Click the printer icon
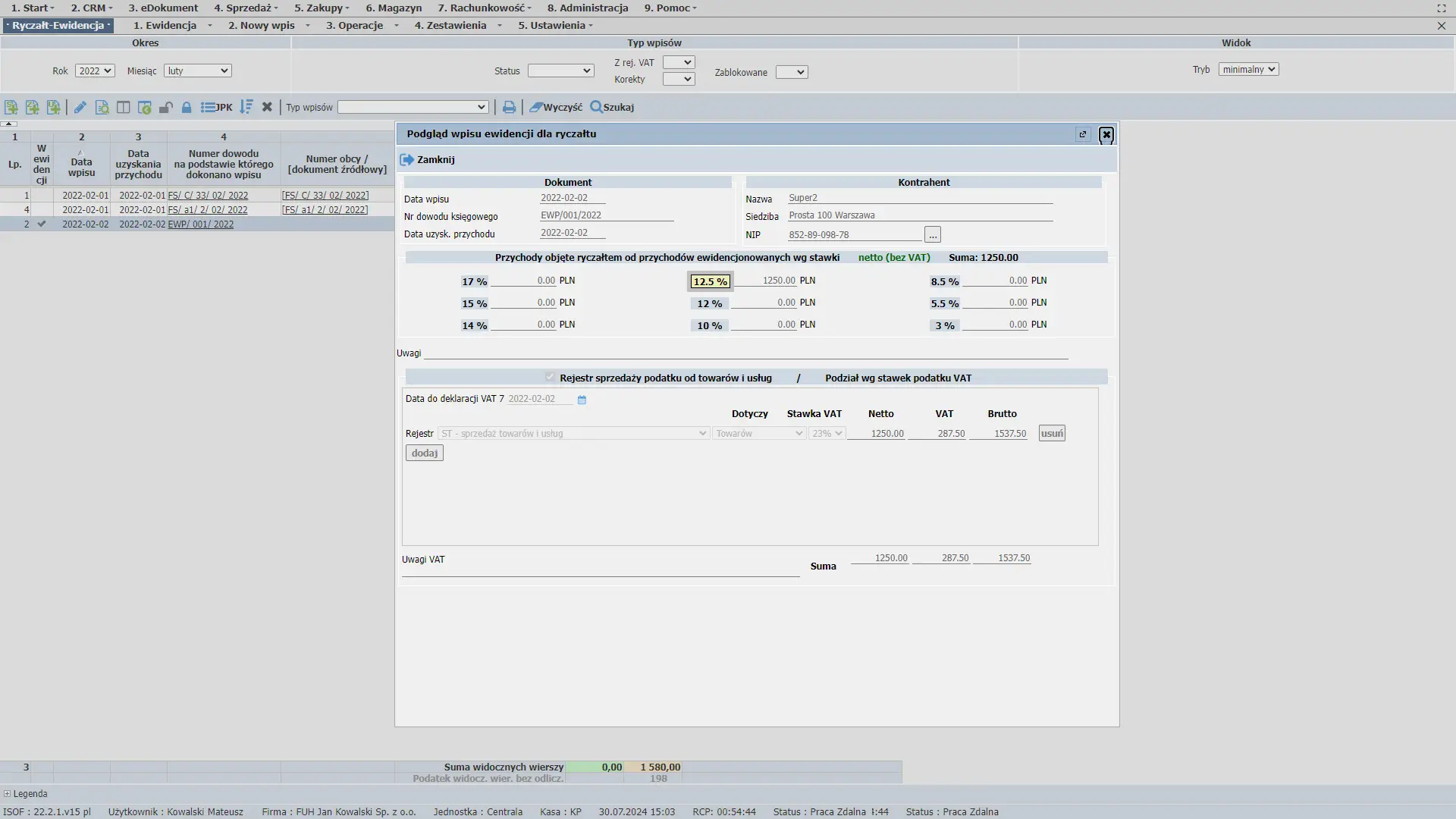The height and width of the screenshot is (819, 1456). (509, 108)
